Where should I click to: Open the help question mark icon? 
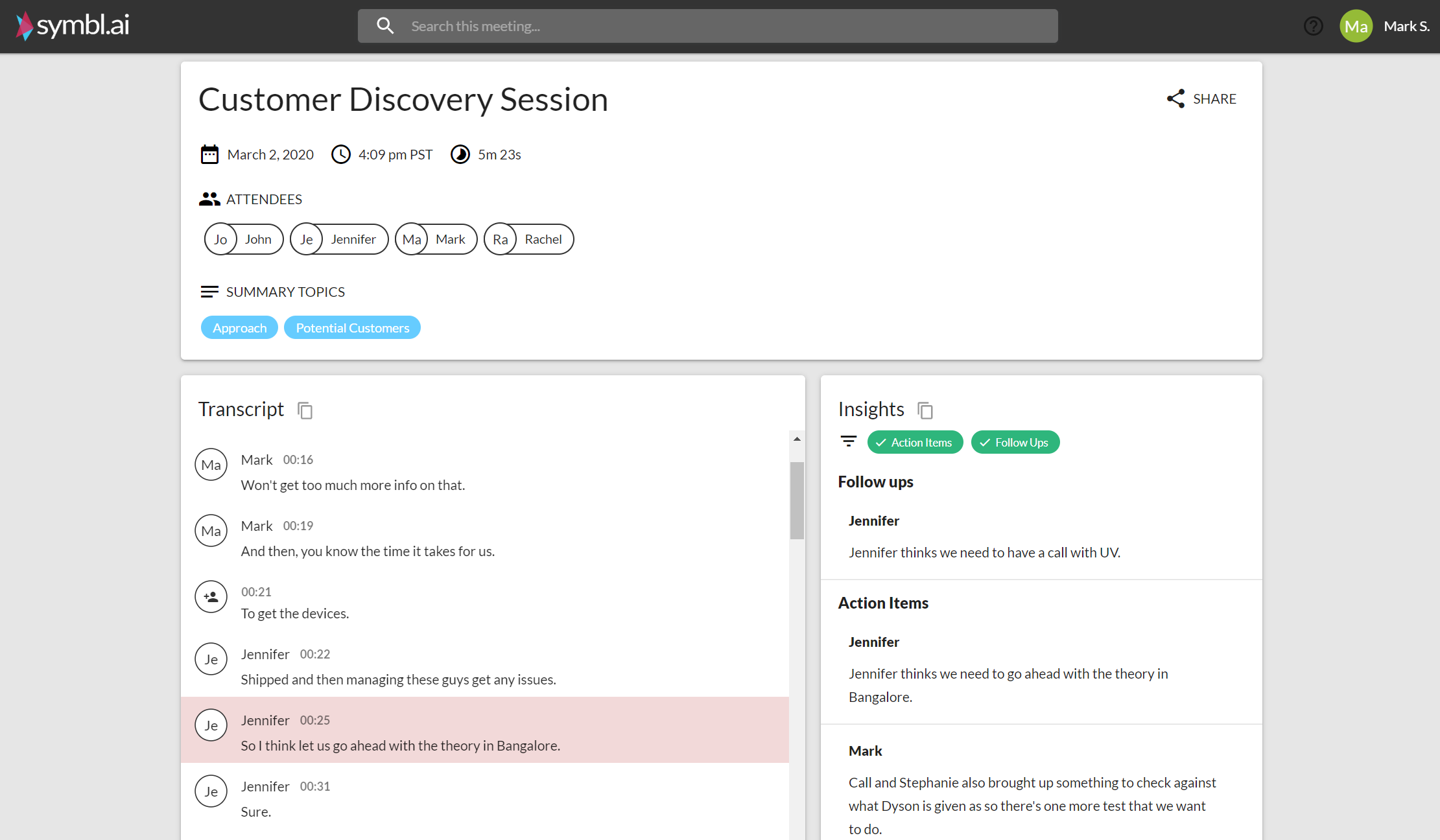pos(1313,26)
